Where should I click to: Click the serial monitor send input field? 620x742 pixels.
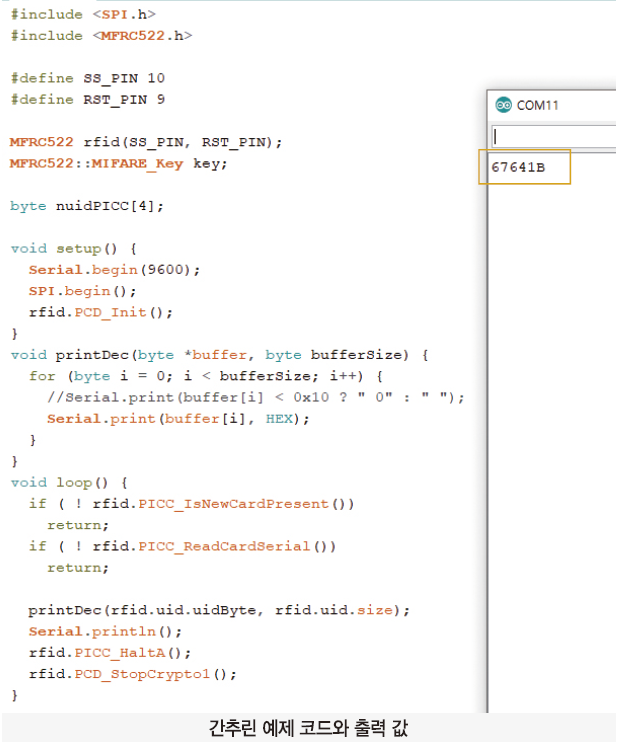[x=554, y=137]
